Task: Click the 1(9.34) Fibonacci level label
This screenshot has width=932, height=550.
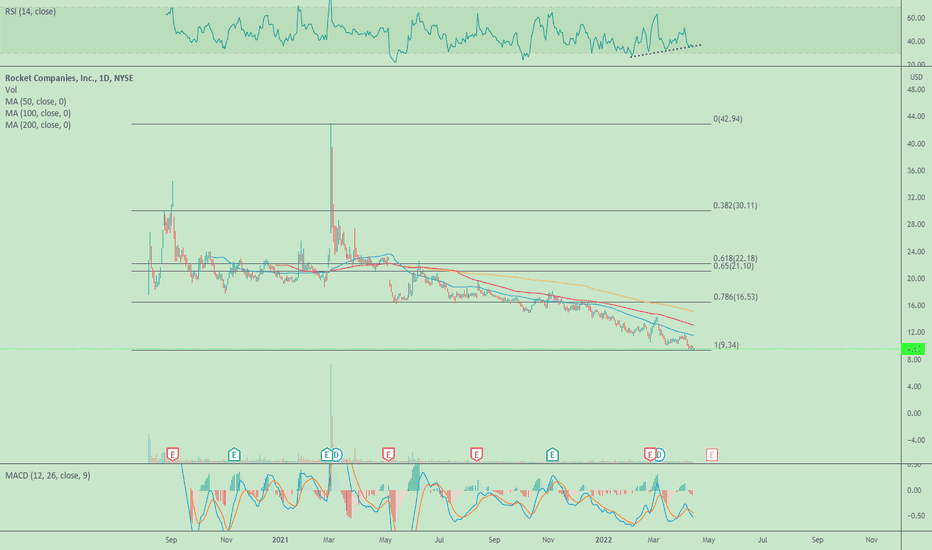Action: click(x=726, y=345)
